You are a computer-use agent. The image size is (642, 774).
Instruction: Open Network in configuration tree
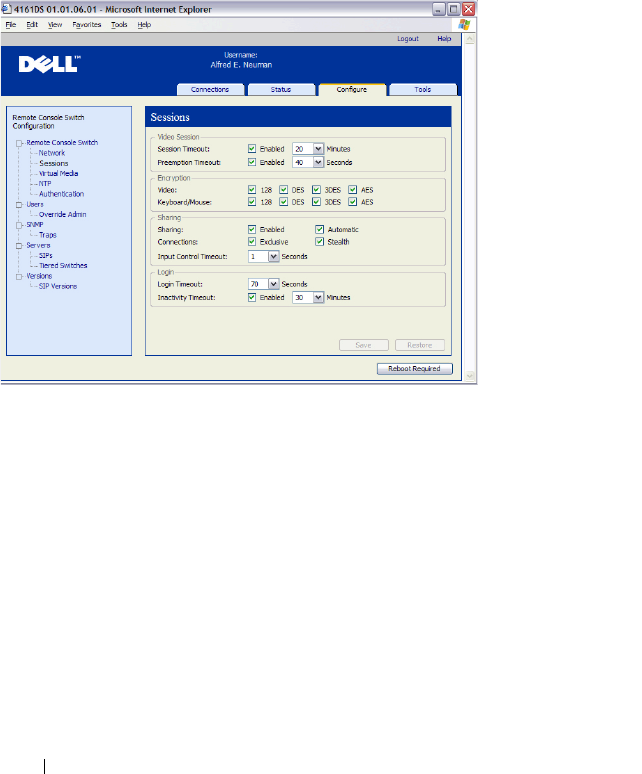(52, 153)
